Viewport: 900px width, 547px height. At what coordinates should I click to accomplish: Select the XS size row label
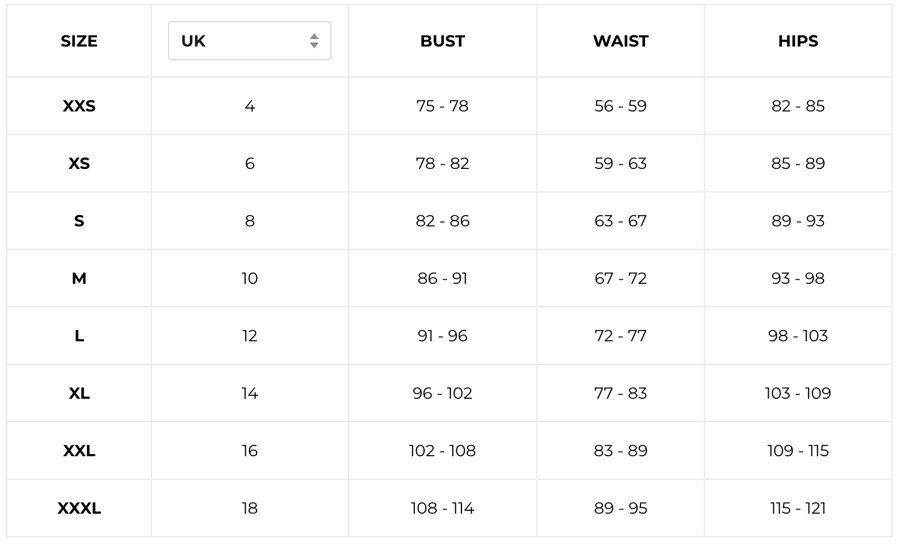pyautogui.click(x=79, y=163)
